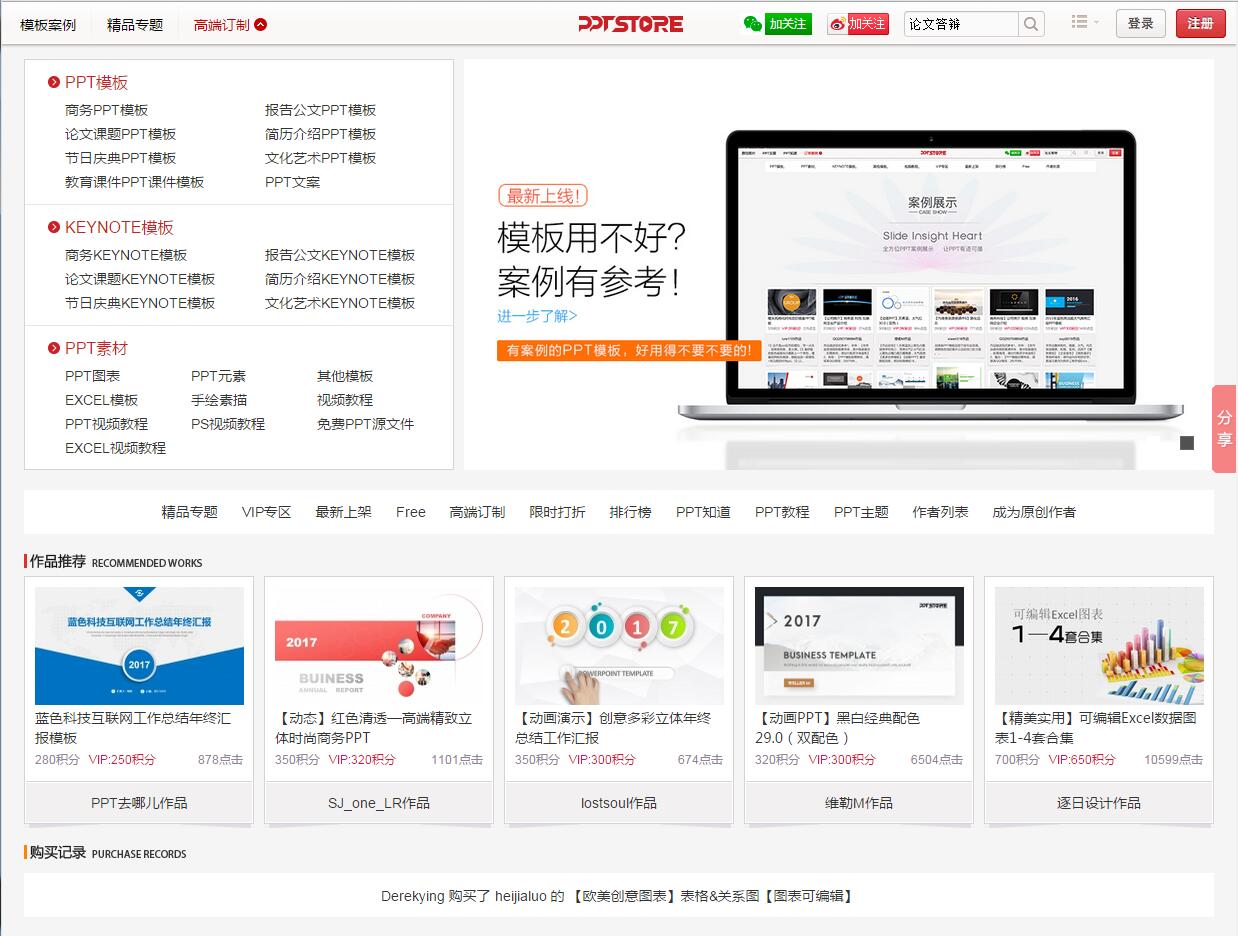
Task: Click the search input field
Action: click(x=961, y=24)
